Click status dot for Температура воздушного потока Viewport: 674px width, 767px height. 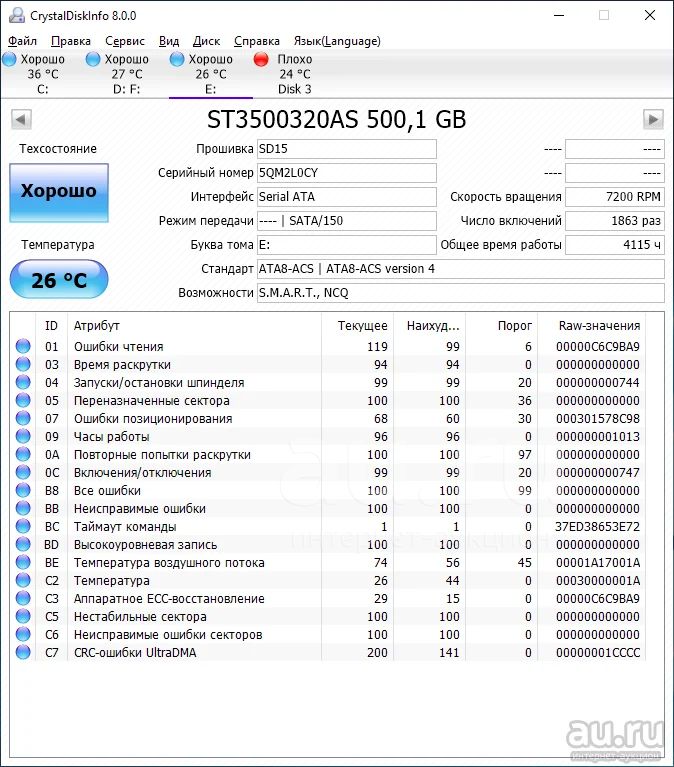[23, 562]
